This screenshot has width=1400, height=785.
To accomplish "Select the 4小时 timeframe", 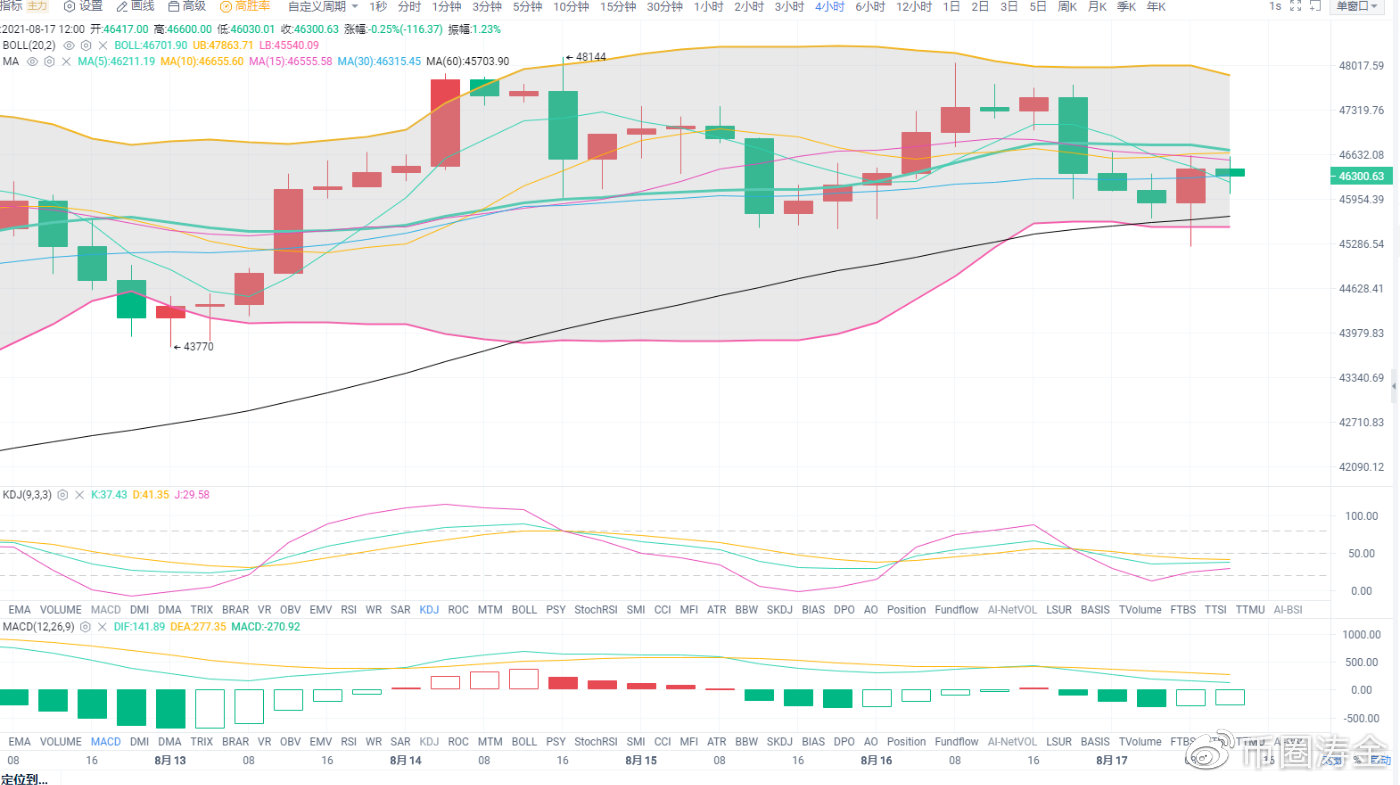I will [830, 6].
